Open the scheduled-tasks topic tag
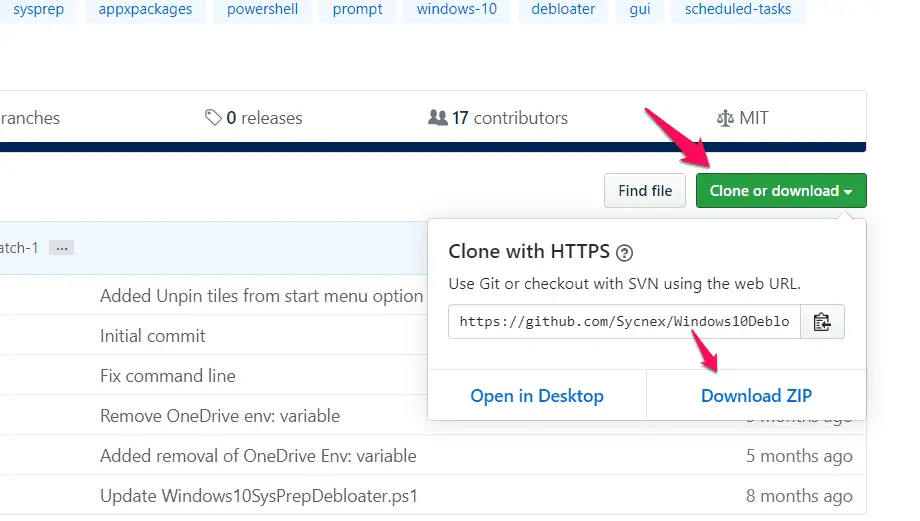This screenshot has width=920, height=521. click(x=738, y=9)
